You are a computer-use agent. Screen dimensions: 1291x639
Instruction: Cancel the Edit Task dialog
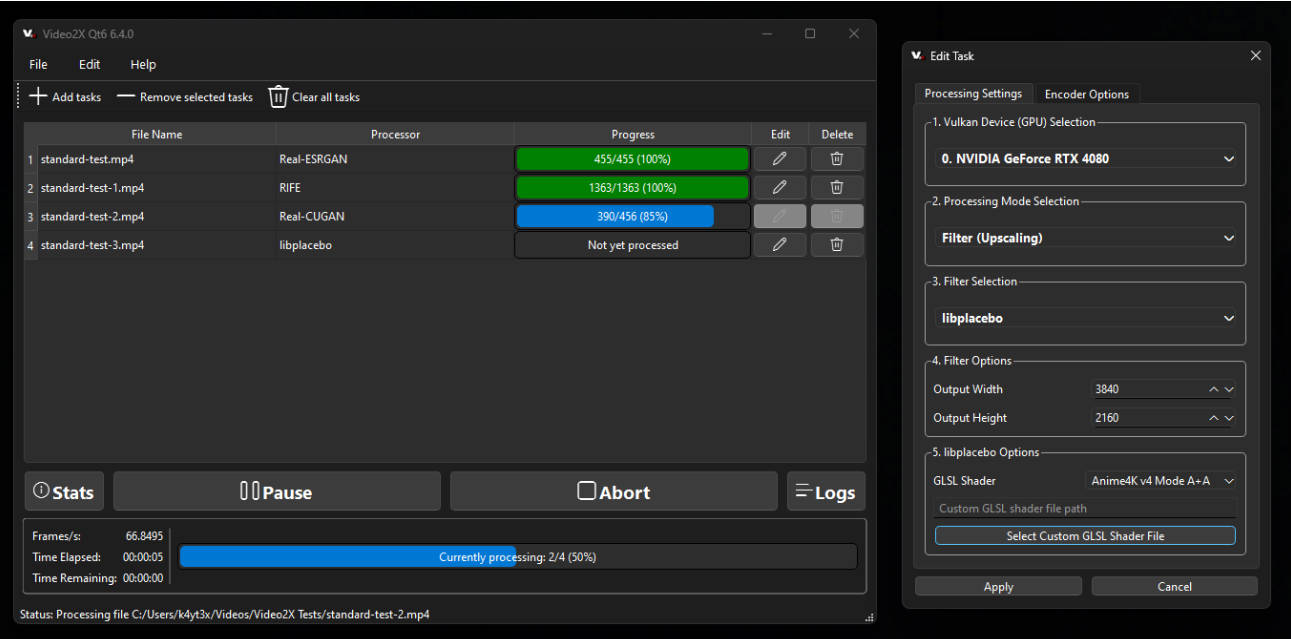pyautogui.click(x=1174, y=587)
